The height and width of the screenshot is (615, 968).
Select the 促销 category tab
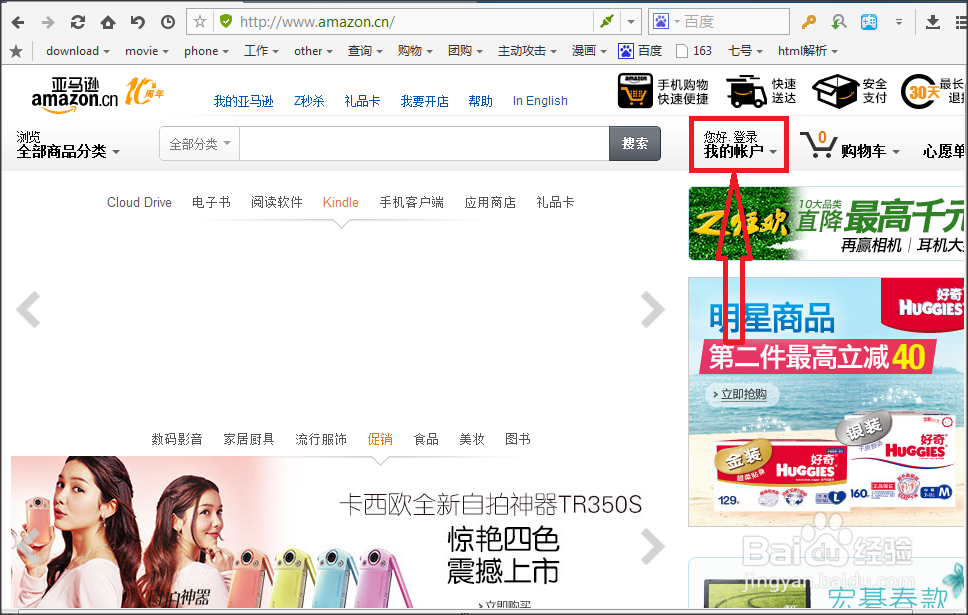(x=380, y=440)
